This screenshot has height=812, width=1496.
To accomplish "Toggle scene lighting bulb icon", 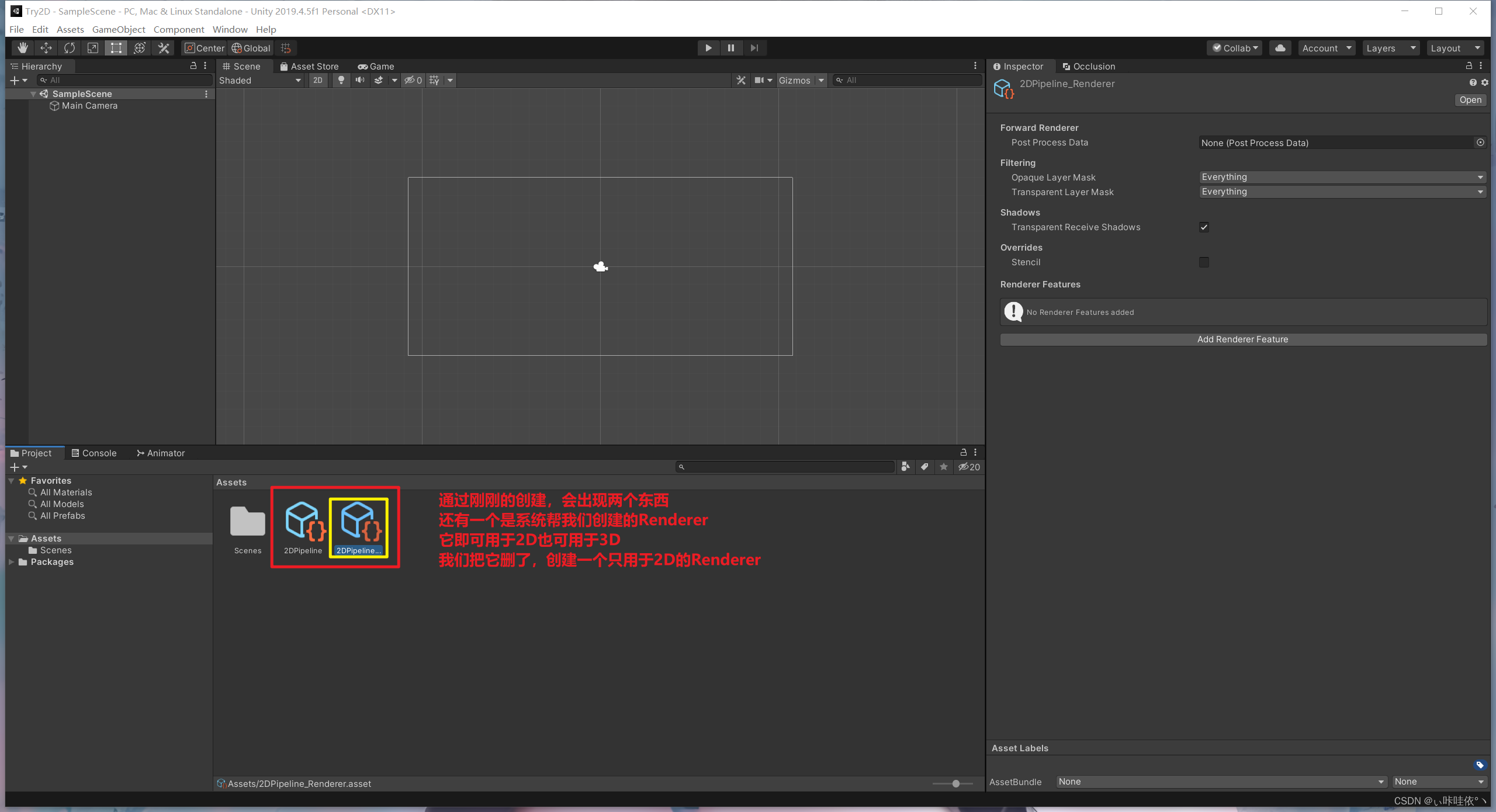I will tap(341, 80).
